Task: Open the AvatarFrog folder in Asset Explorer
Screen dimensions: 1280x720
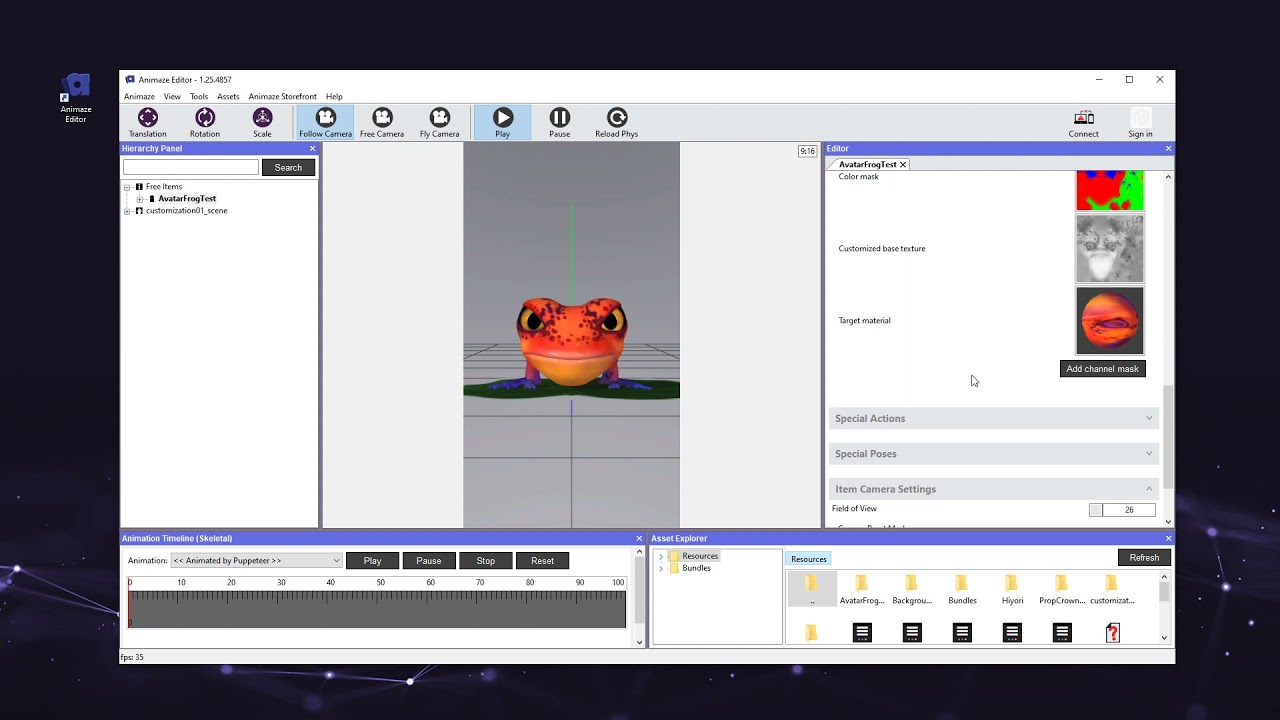Action: click(x=862, y=590)
